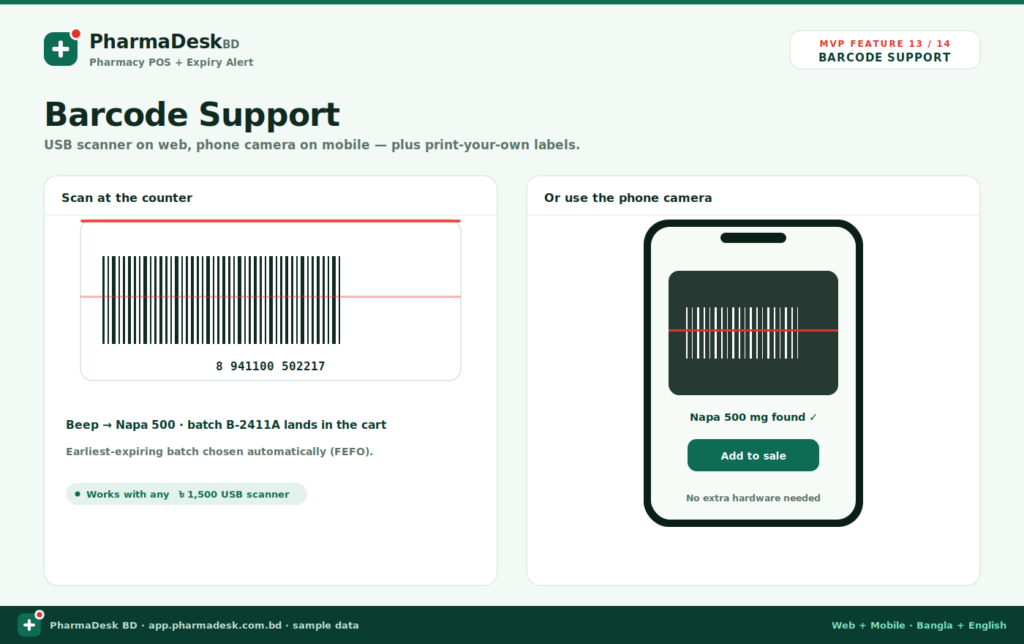Click the large counter barcode image

tap(221, 300)
